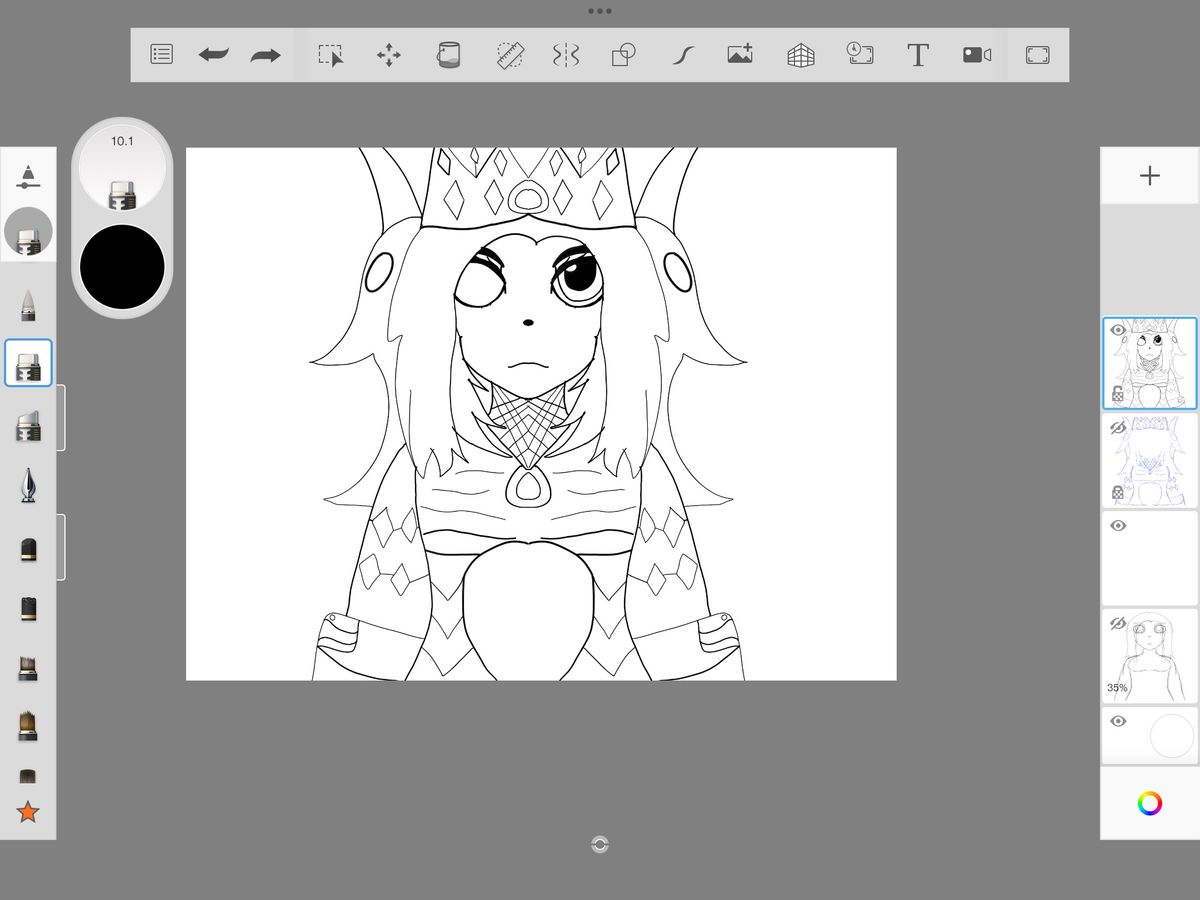Select the blank white layer thumbnail
Screen dimensions: 1200x900
(1150, 558)
